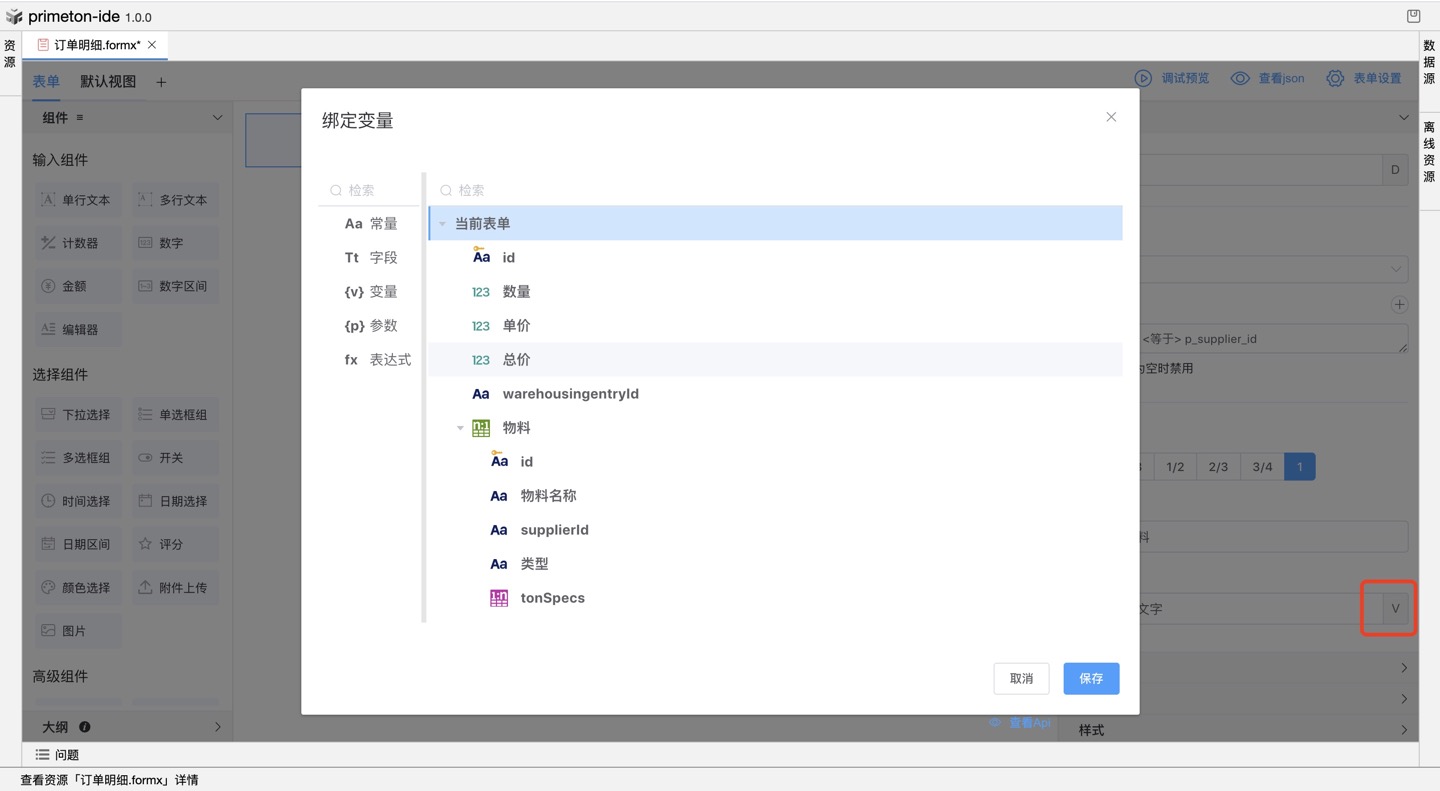The image size is (1440, 791).
Task: Choose the 表达式 category
Action: pyautogui.click(x=377, y=360)
